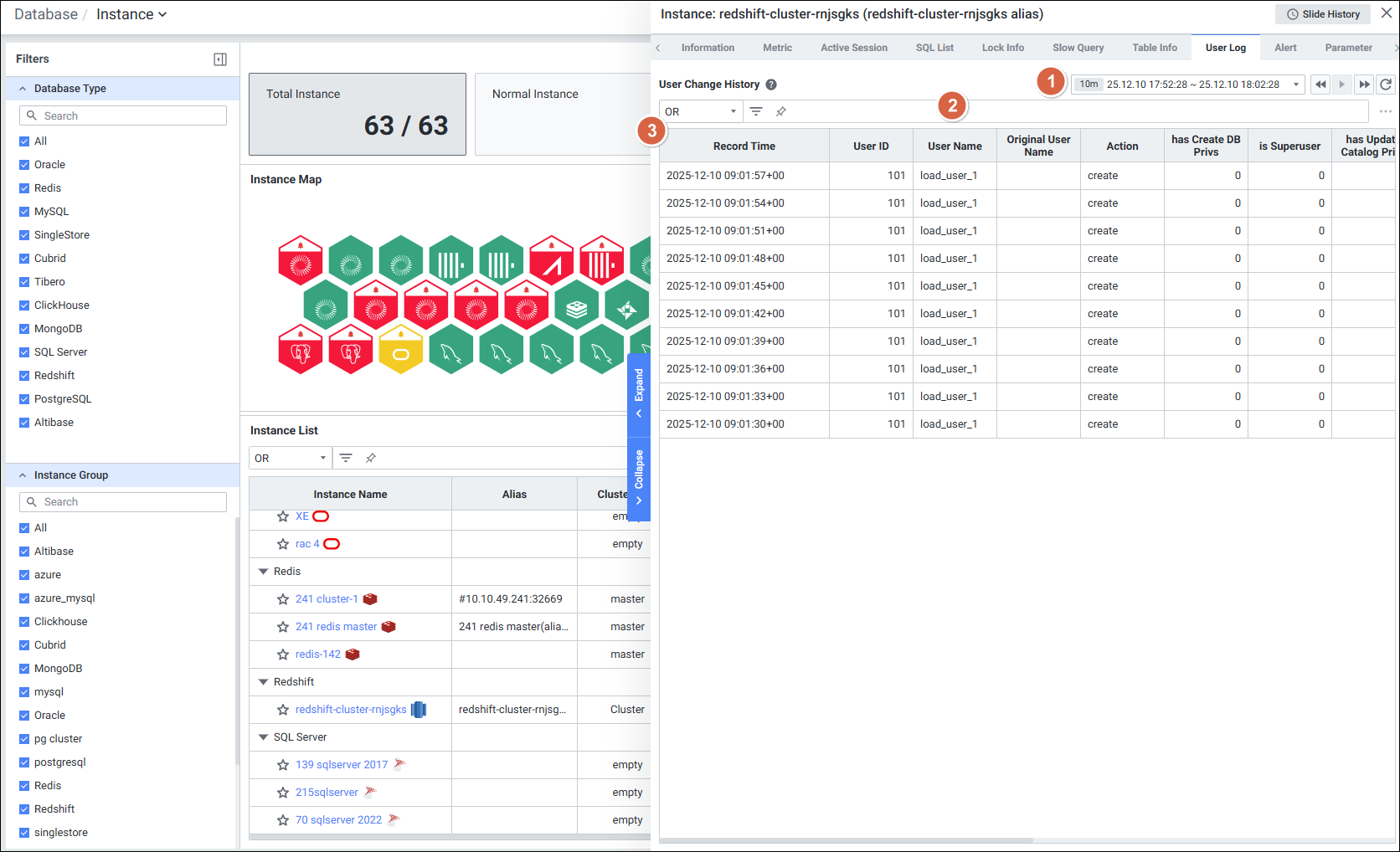The height and width of the screenshot is (852, 1400).
Task: Uncheck the Oracle database type checkbox
Action: pos(24,165)
